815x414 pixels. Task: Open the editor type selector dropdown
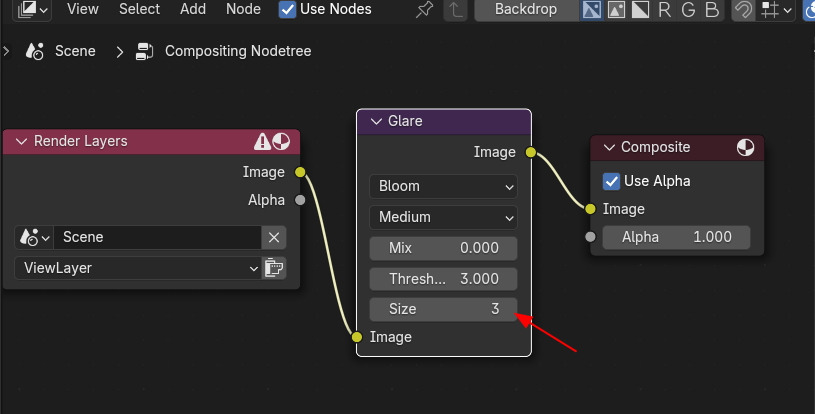[32, 9]
